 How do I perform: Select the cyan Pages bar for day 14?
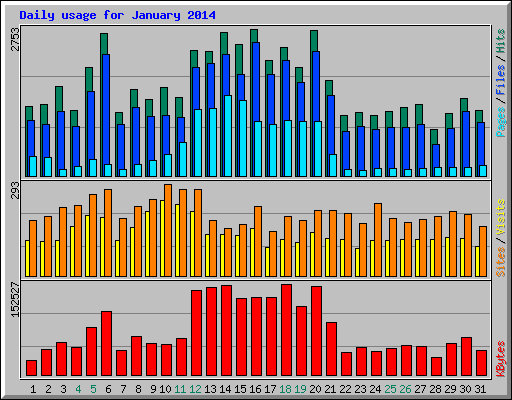point(228,136)
